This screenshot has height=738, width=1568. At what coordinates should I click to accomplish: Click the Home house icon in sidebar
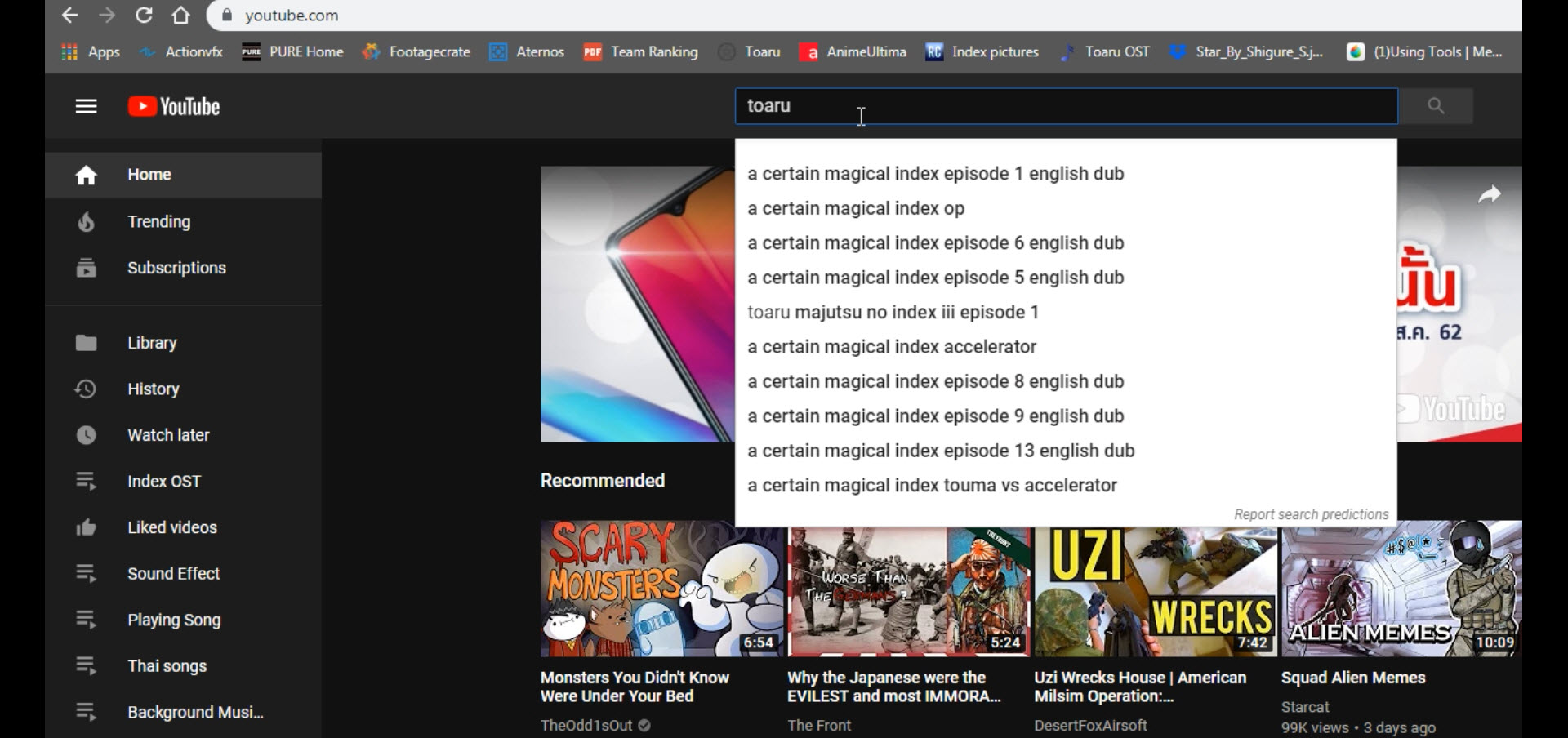click(86, 175)
